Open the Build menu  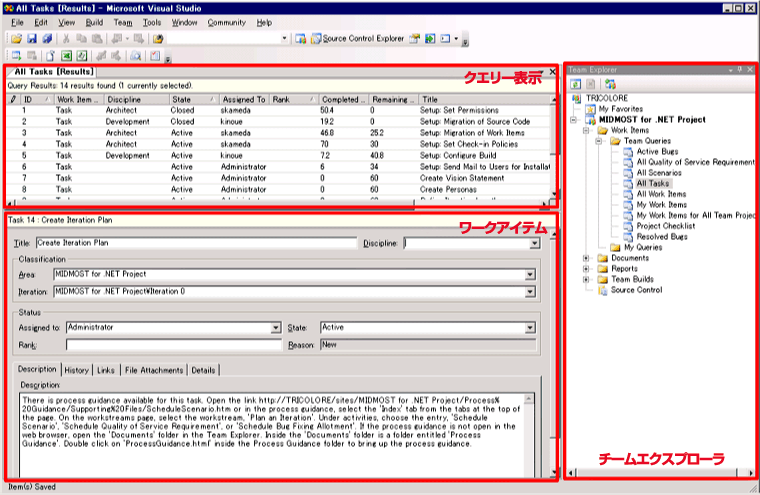[94, 22]
